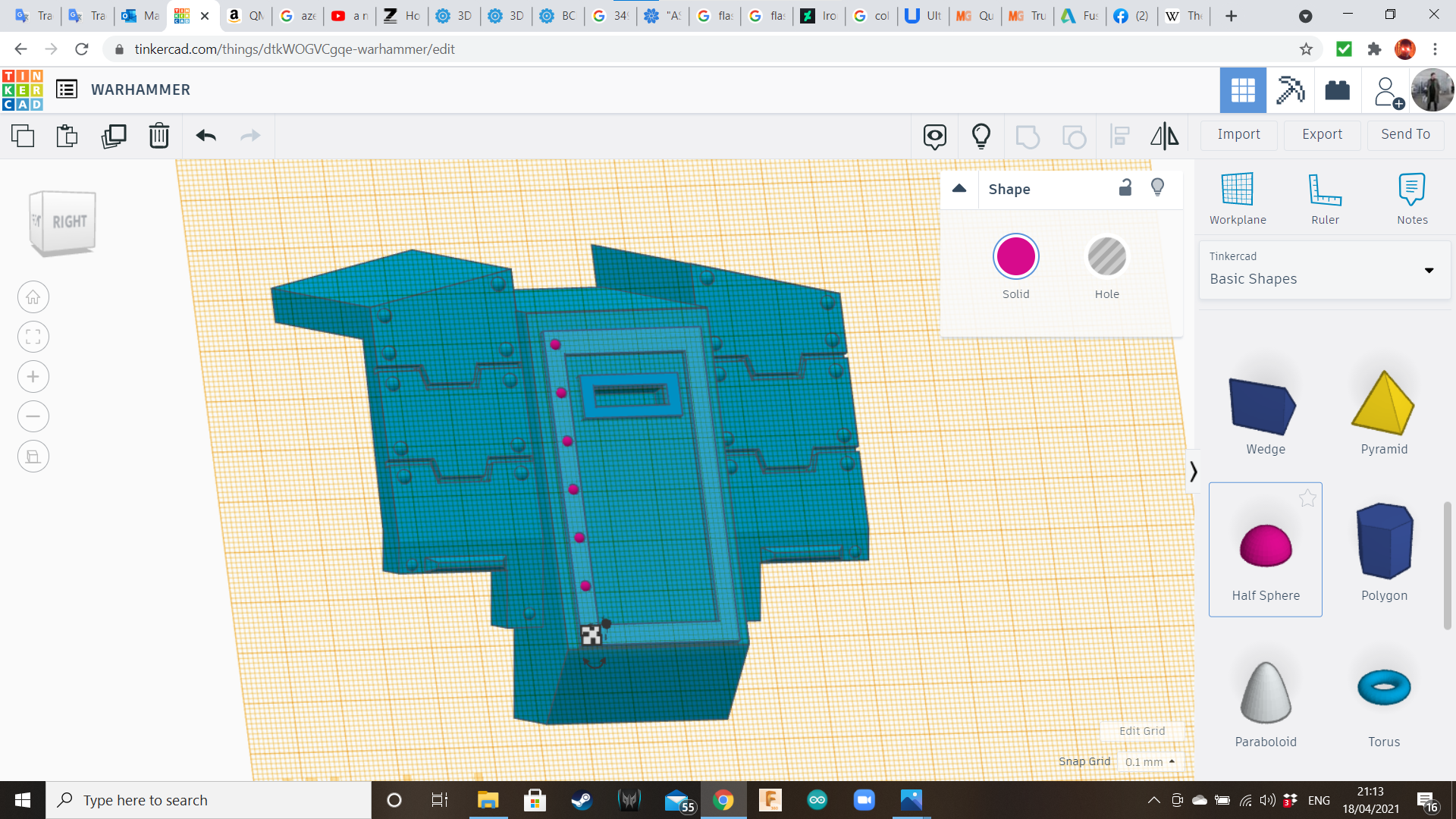Switch shape to Hole mode
The image size is (1456, 819).
pyautogui.click(x=1106, y=257)
